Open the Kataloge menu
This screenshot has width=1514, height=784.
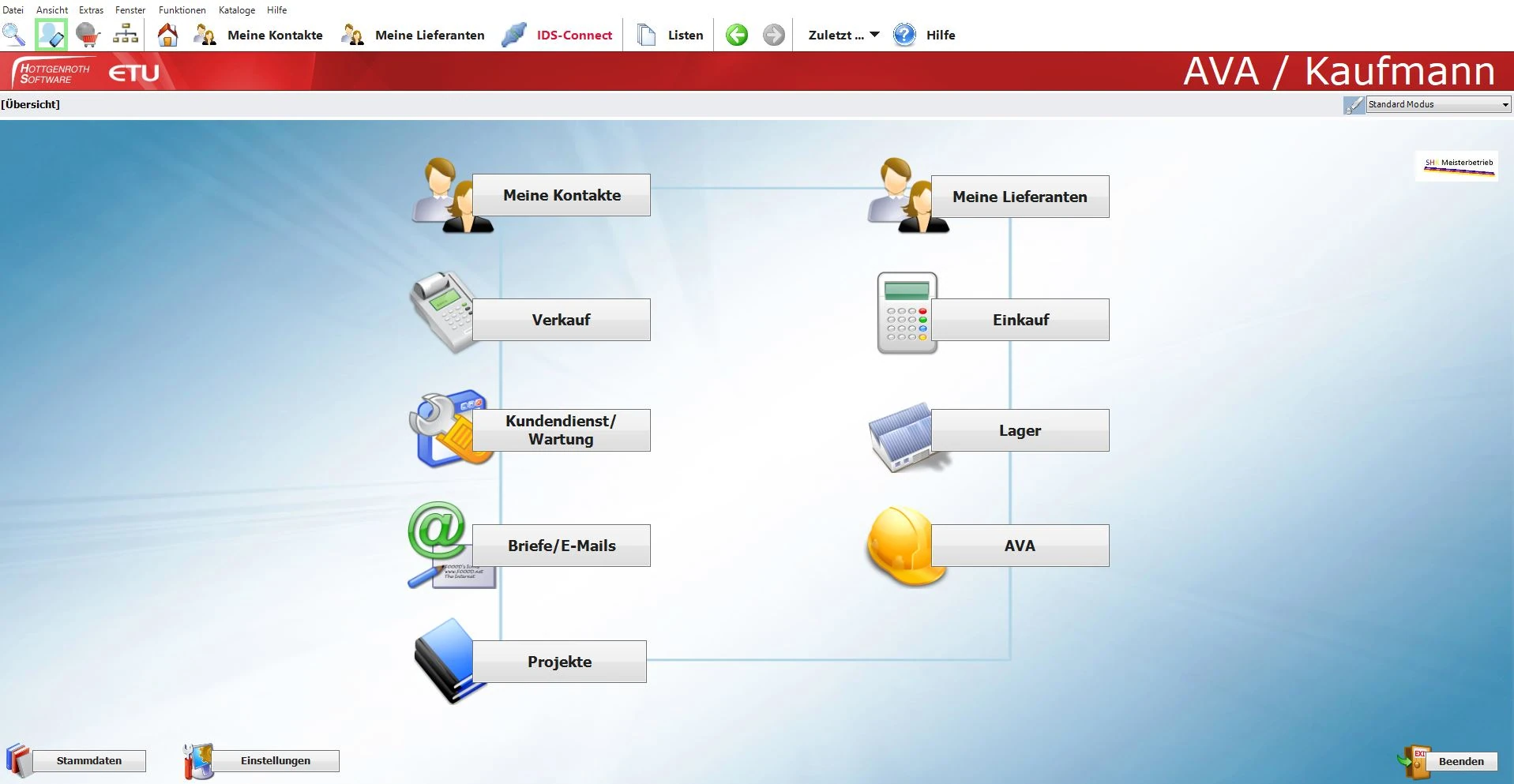tap(236, 10)
